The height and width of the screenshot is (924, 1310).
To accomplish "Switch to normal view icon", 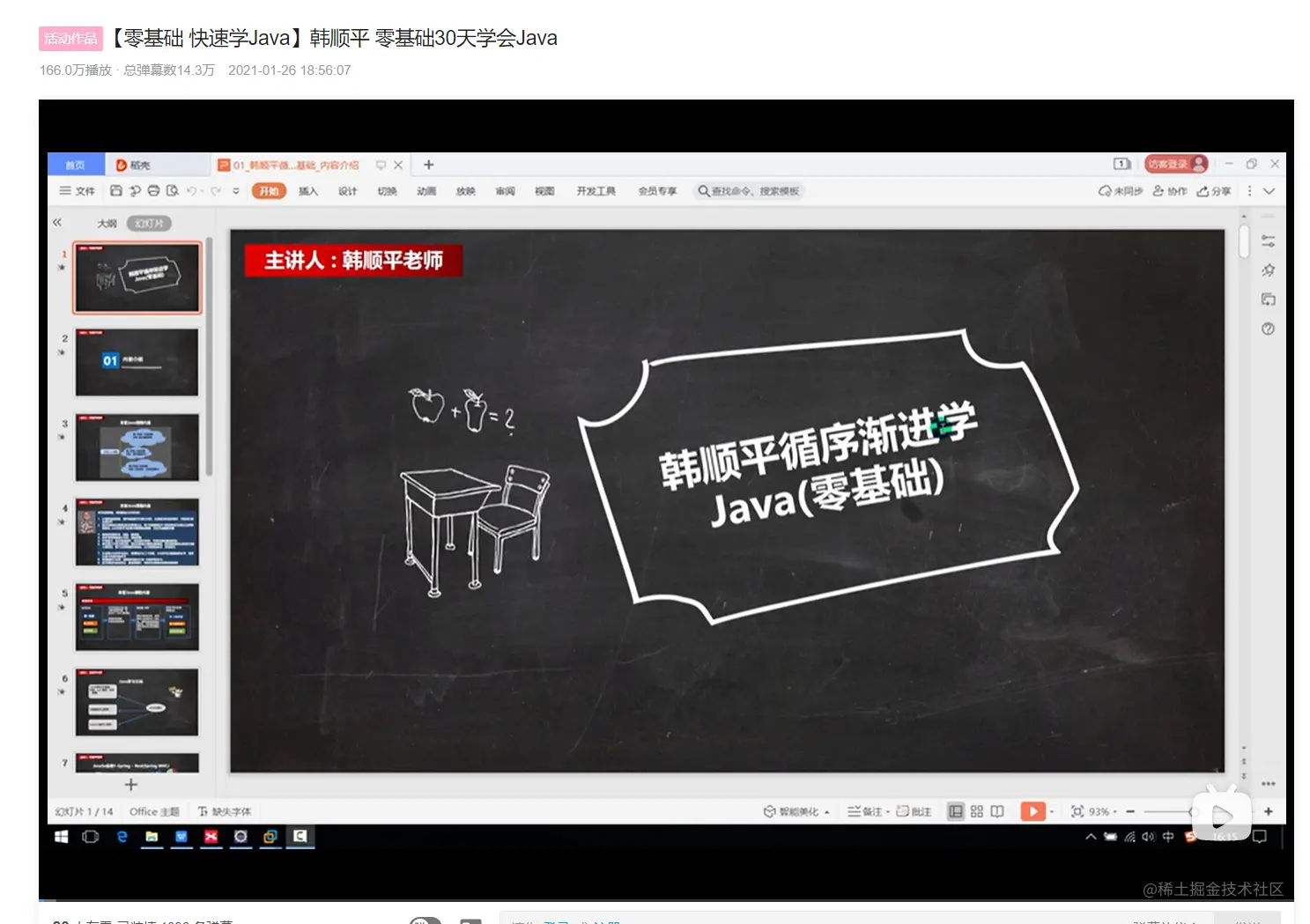I will (x=956, y=811).
